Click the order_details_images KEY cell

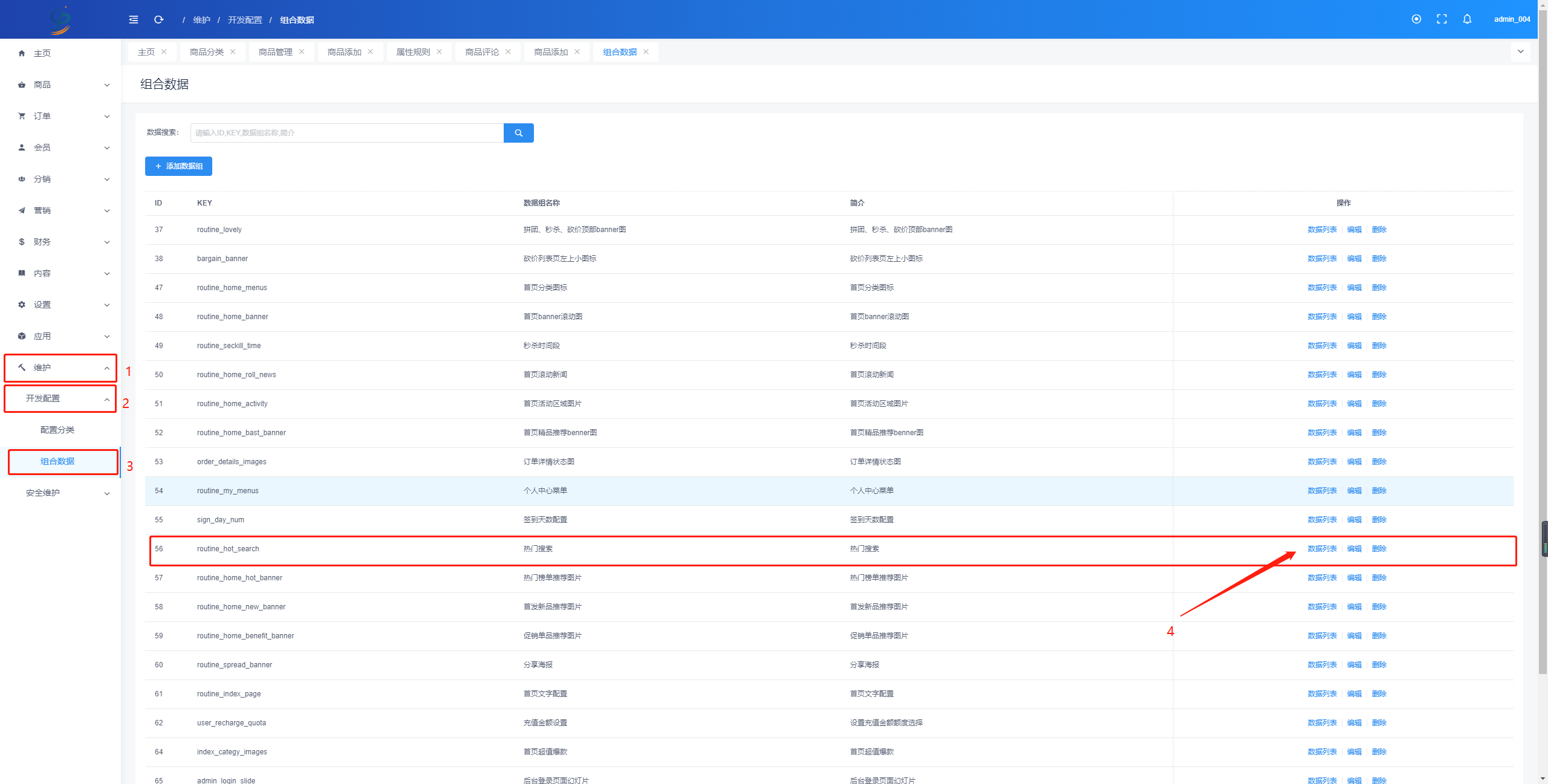tap(232, 462)
